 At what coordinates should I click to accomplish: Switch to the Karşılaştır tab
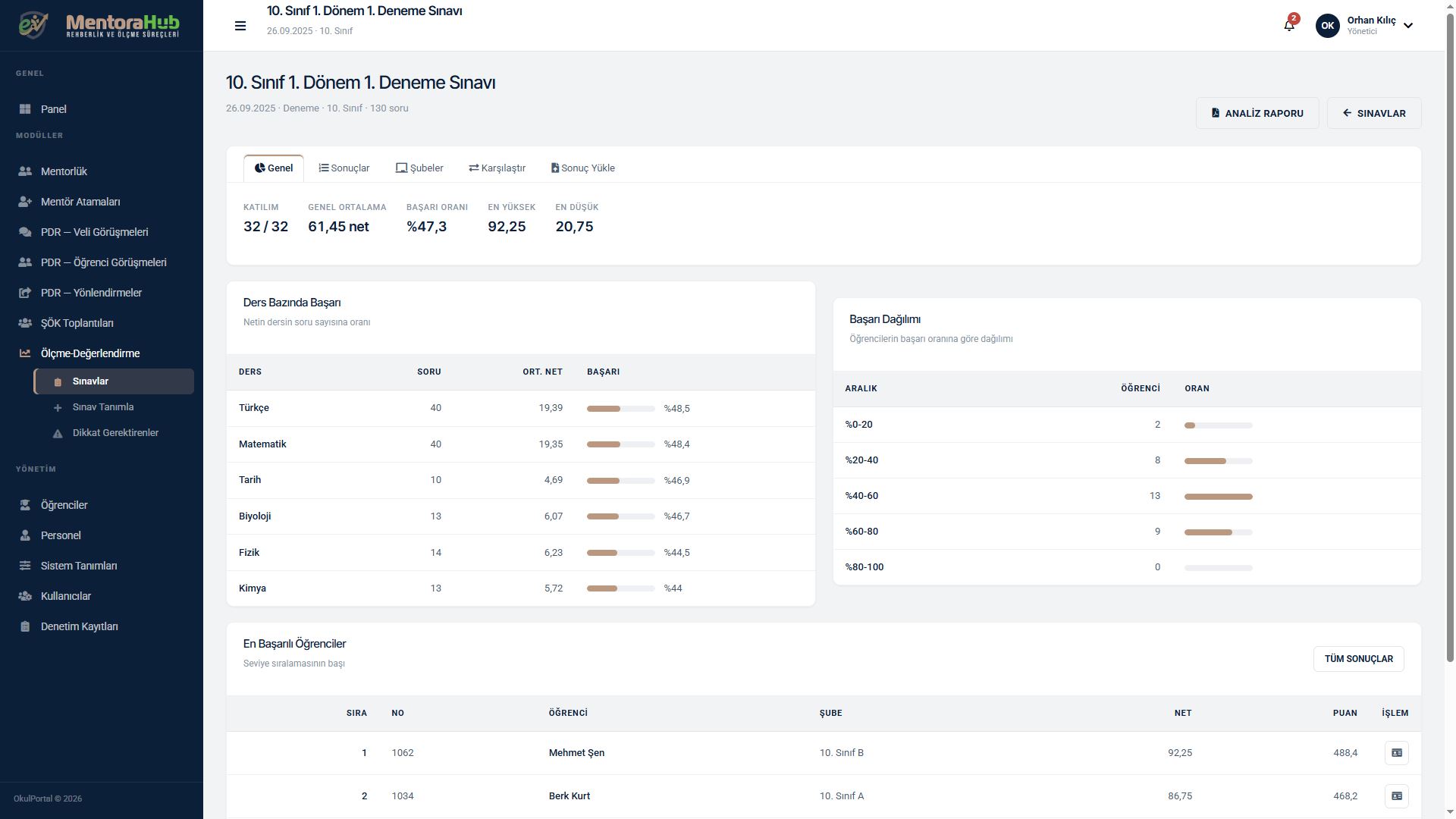pos(497,168)
